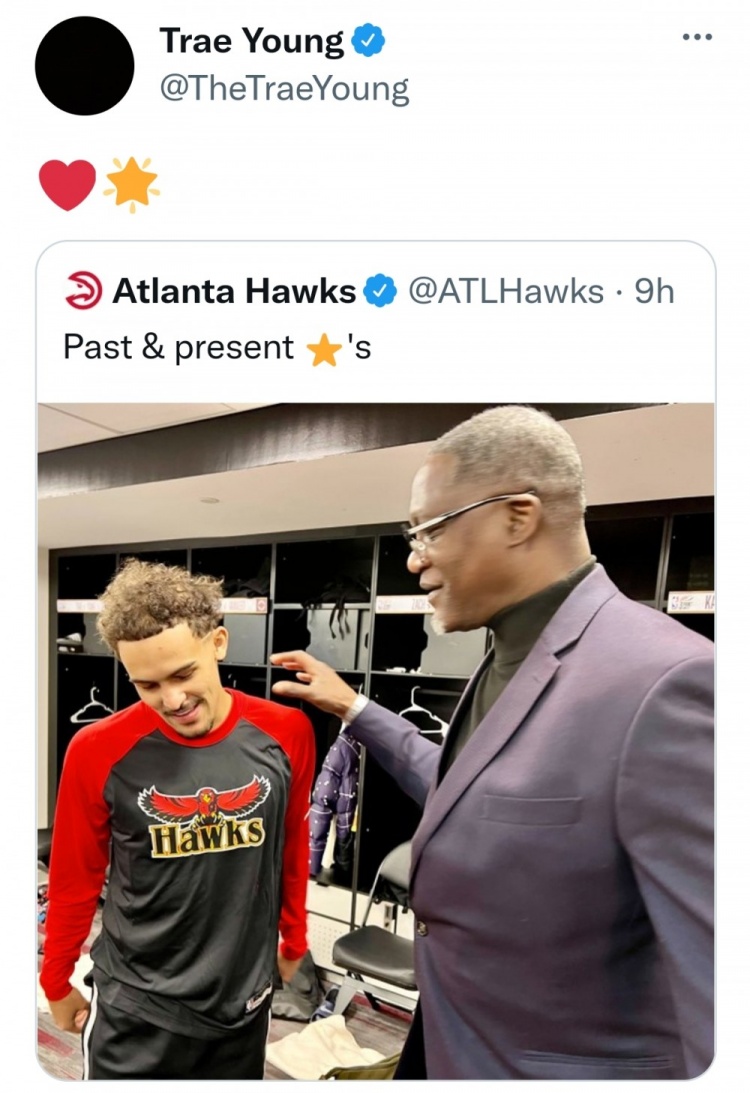
Task: Click the red heart emoji
Action: point(67,185)
